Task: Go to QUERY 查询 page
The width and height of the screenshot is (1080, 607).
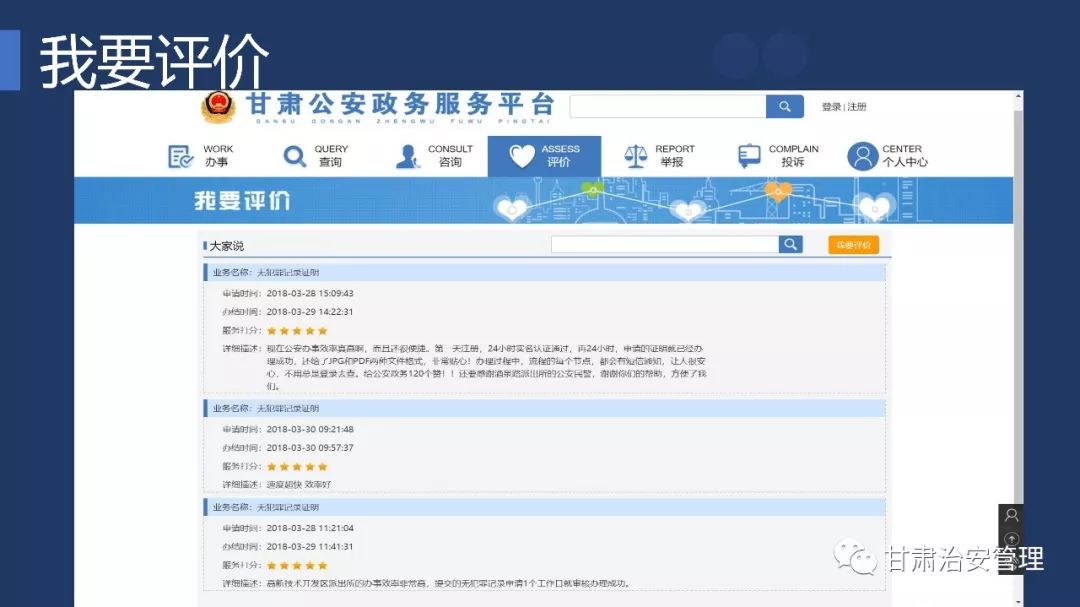Action: (x=316, y=156)
